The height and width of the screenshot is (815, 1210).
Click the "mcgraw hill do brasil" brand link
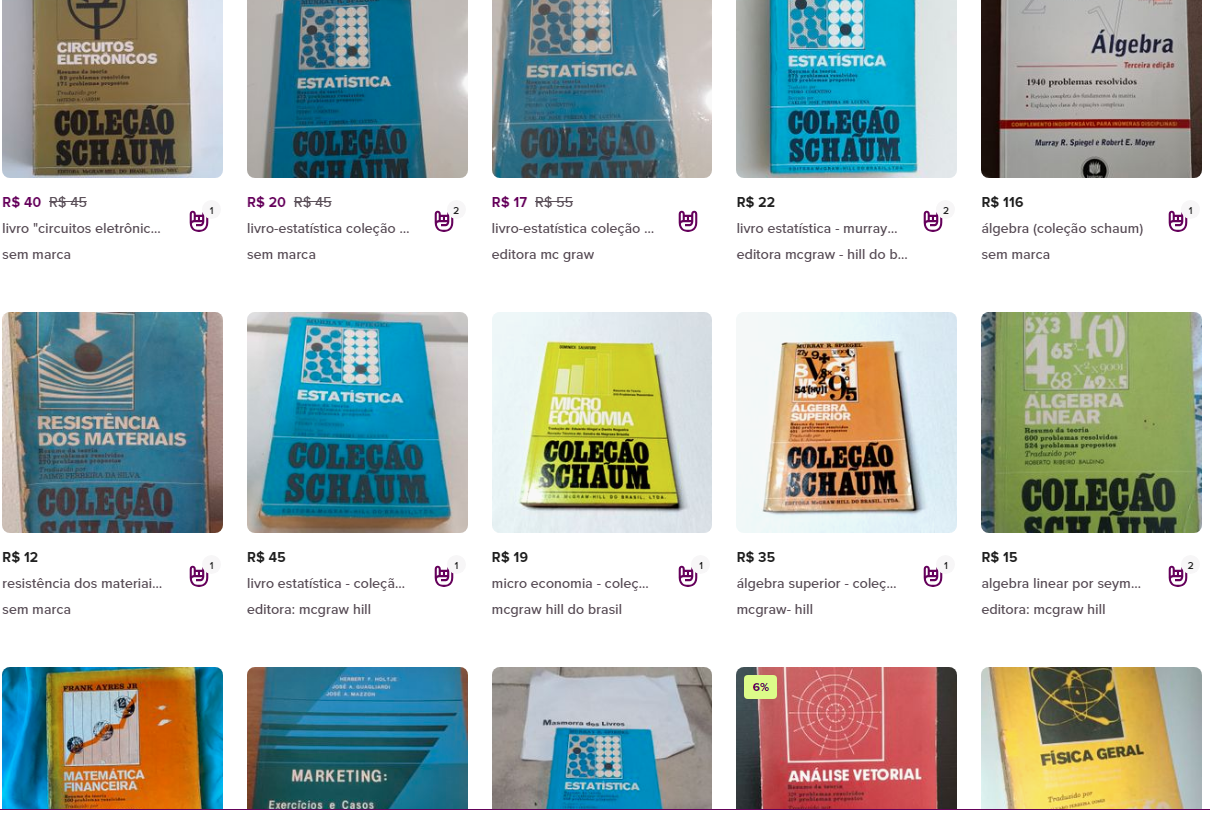(x=557, y=609)
